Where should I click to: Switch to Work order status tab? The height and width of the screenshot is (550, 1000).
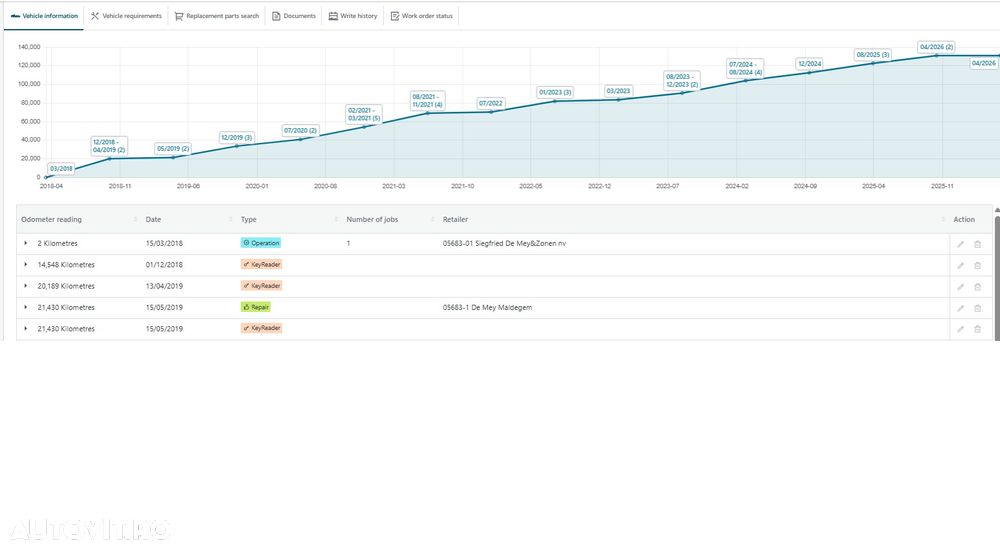click(x=422, y=16)
